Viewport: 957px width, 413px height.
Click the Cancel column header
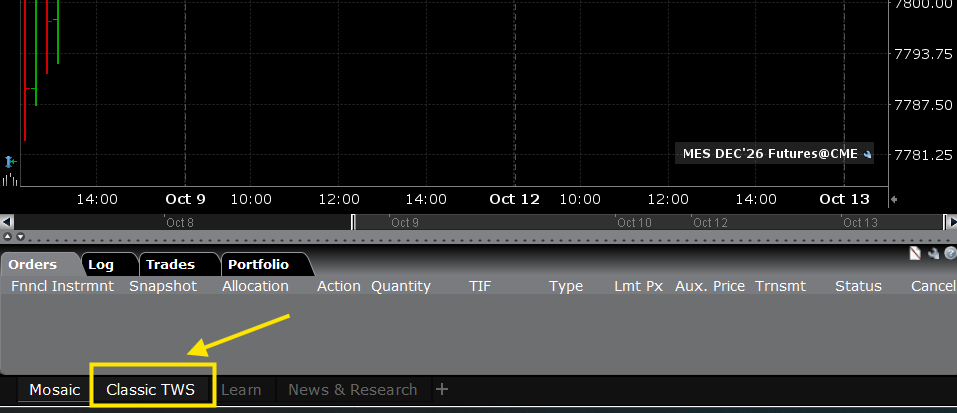point(933,286)
